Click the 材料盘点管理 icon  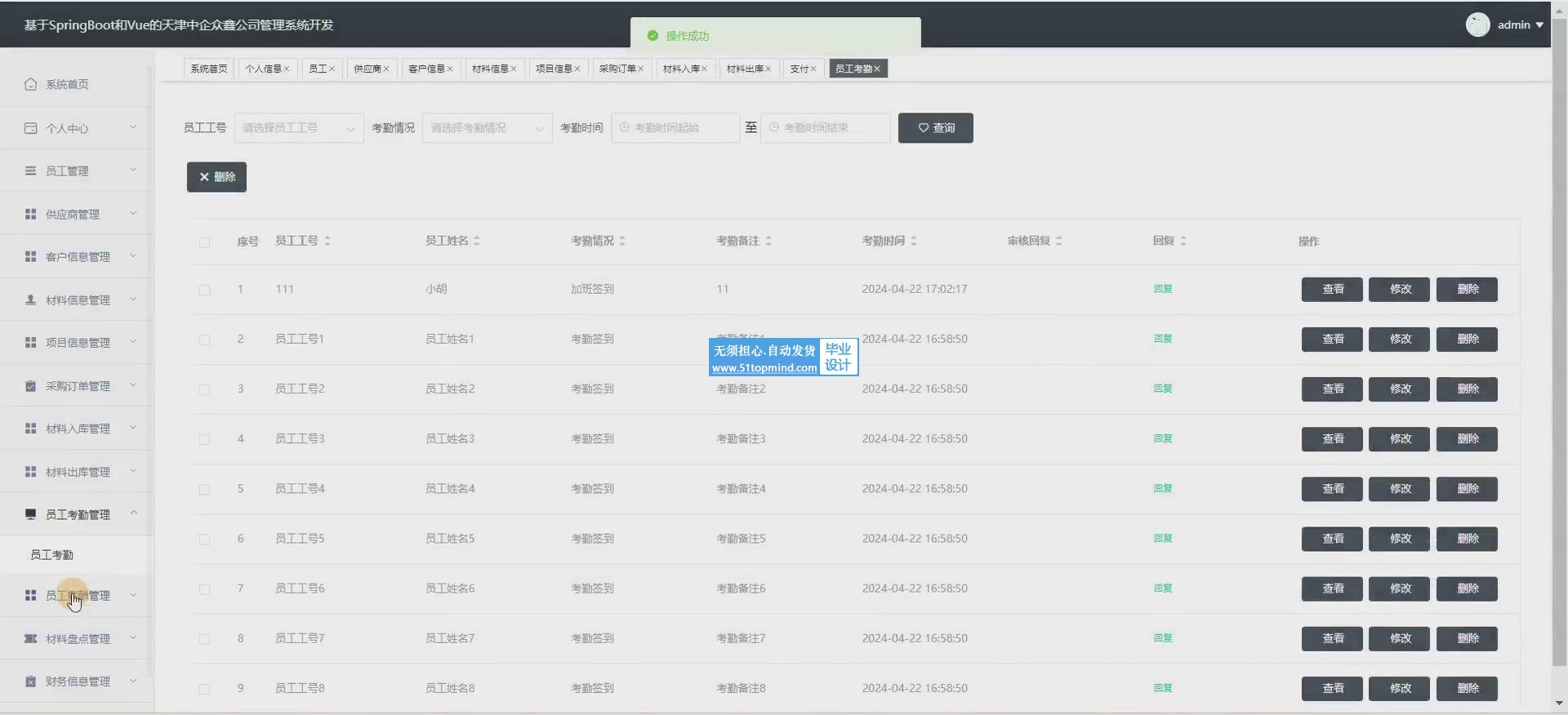pos(30,638)
